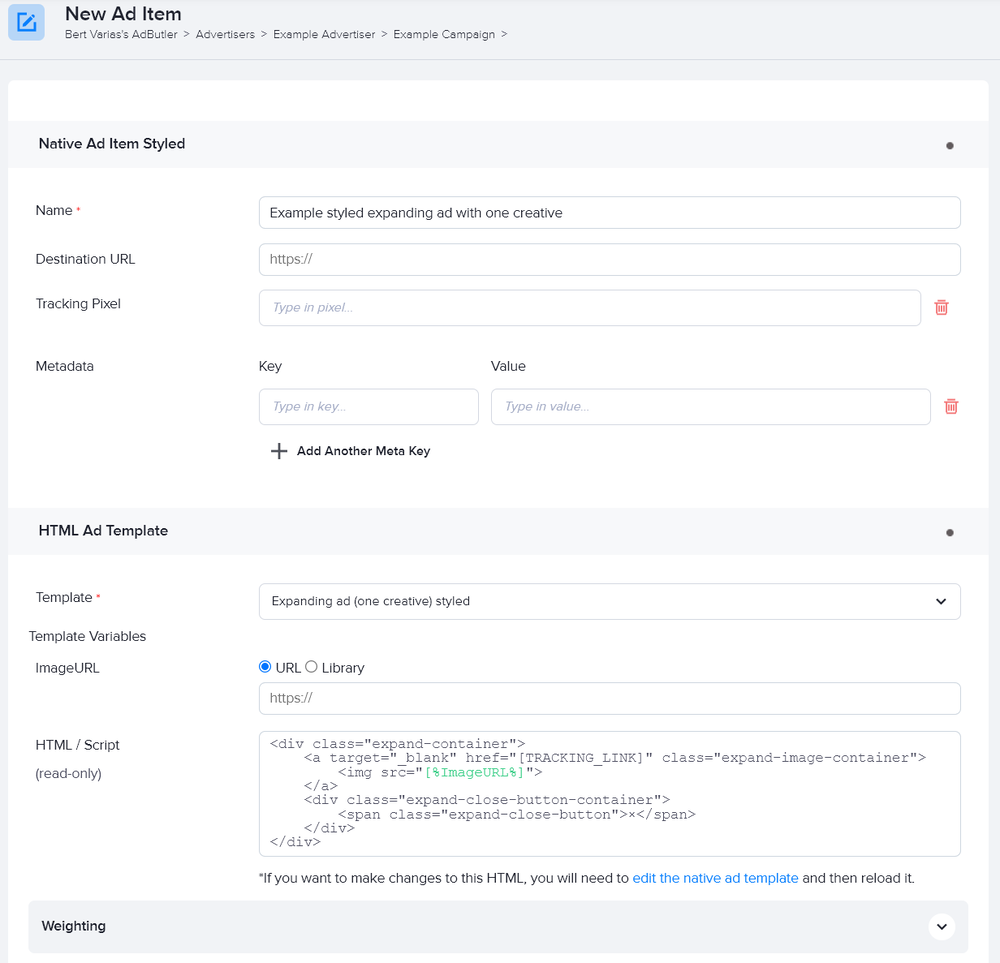Select the Library radio option for ImageURL
Screen dimensions: 1000x963
tap(311, 666)
